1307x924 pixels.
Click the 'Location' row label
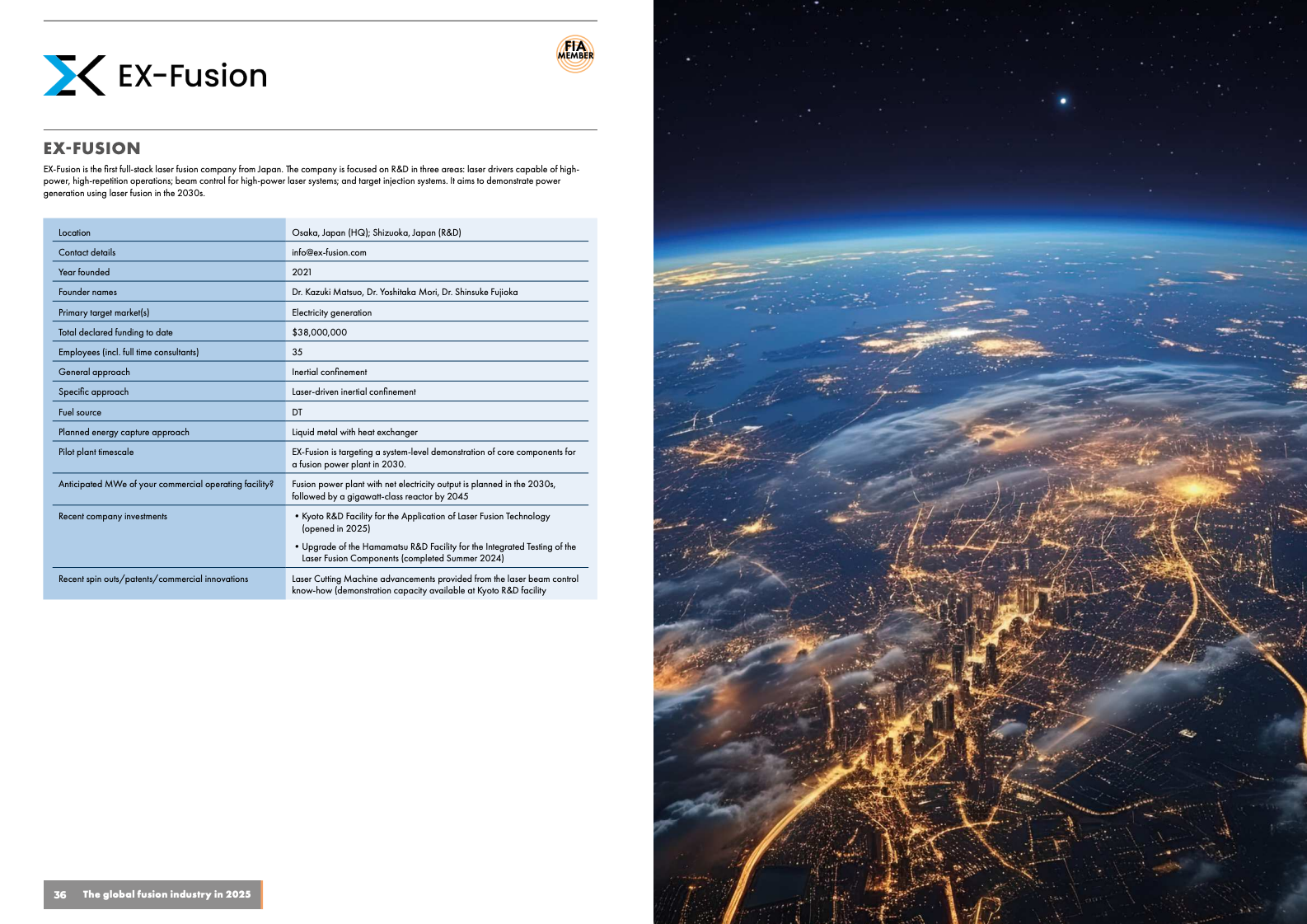tap(74, 232)
